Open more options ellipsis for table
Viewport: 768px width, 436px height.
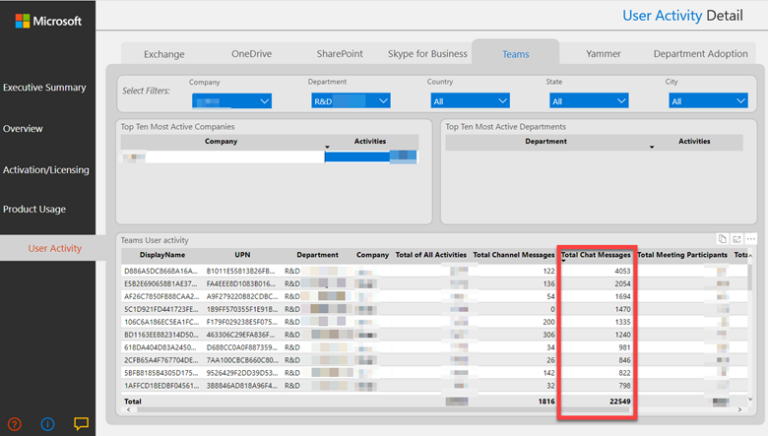[x=751, y=238]
